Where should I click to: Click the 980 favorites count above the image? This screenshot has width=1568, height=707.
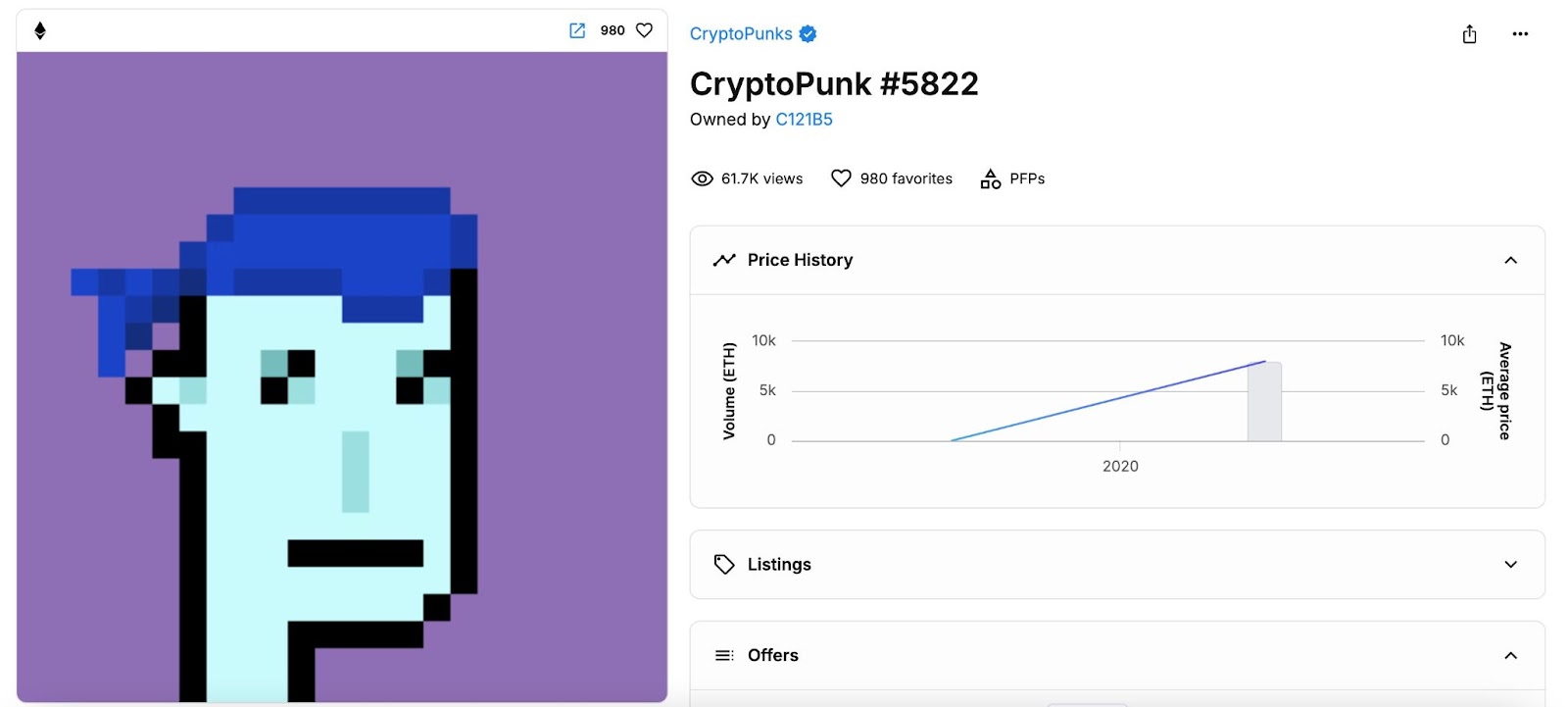612,30
